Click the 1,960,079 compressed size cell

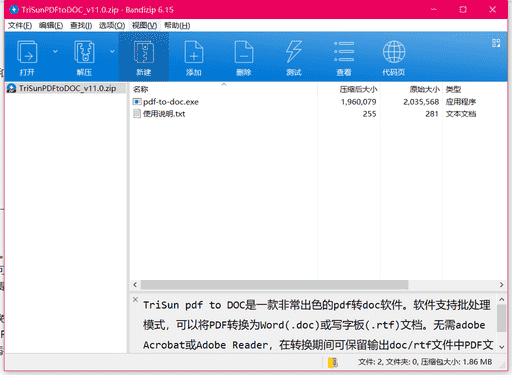pyautogui.click(x=358, y=102)
